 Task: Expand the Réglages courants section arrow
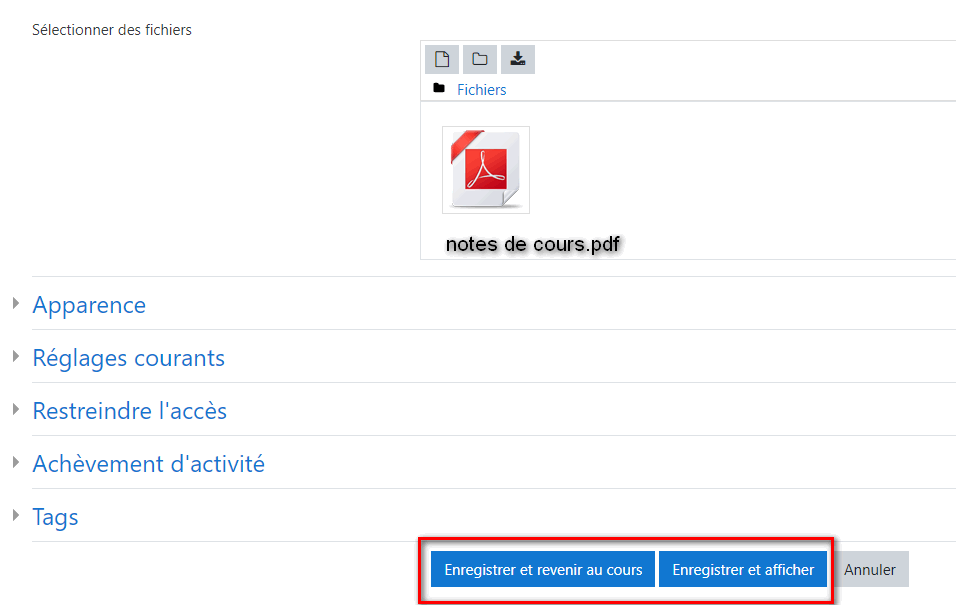pyautogui.click(x=16, y=356)
